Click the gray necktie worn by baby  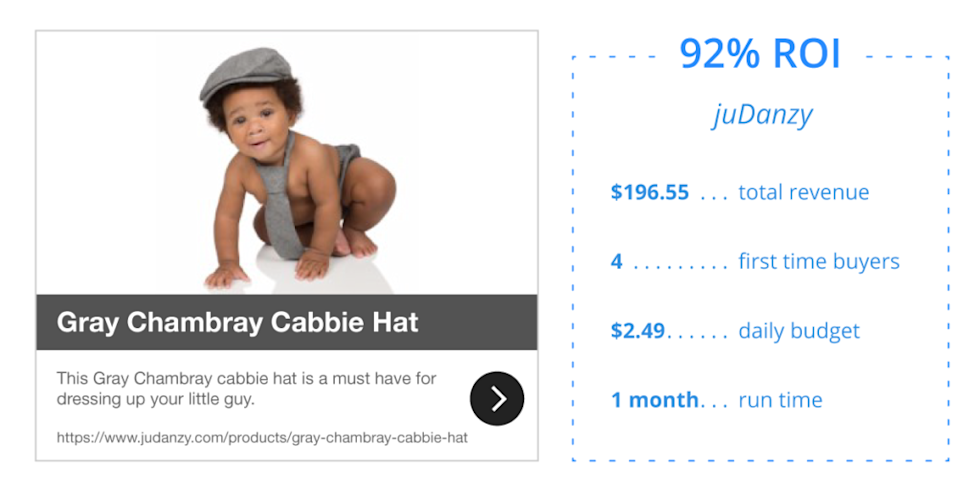[285, 210]
